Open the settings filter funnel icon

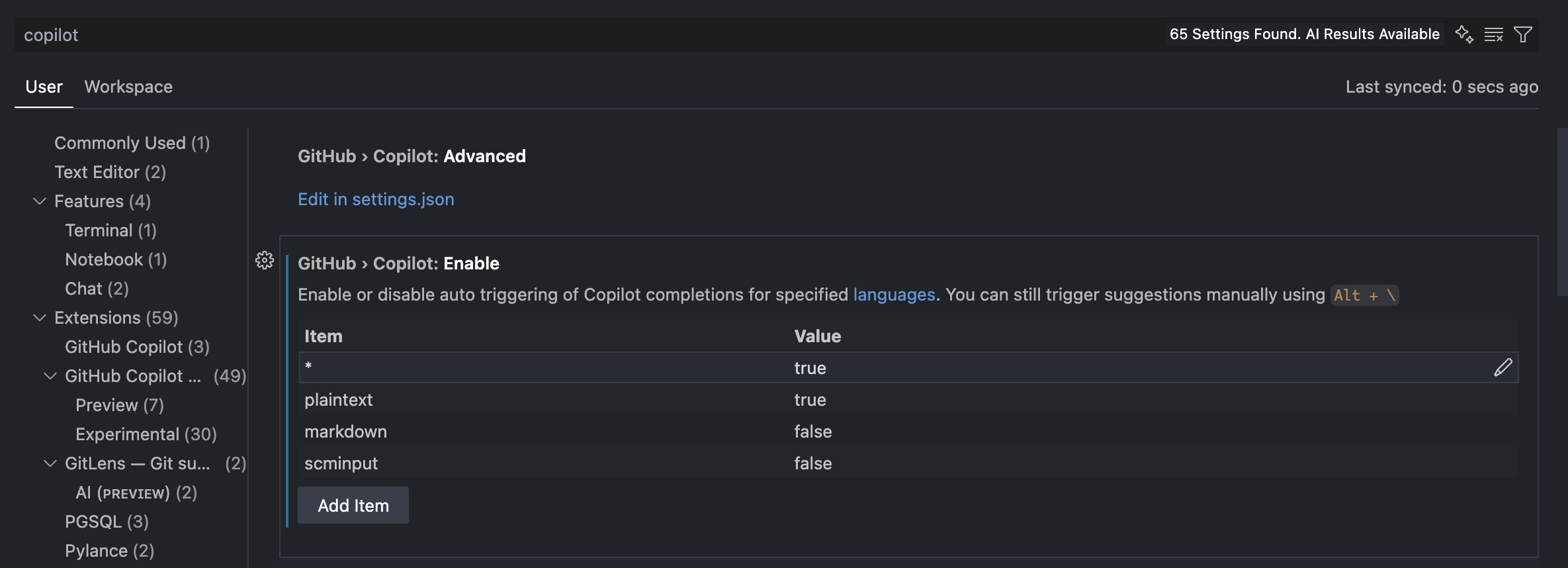pyautogui.click(x=1523, y=34)
